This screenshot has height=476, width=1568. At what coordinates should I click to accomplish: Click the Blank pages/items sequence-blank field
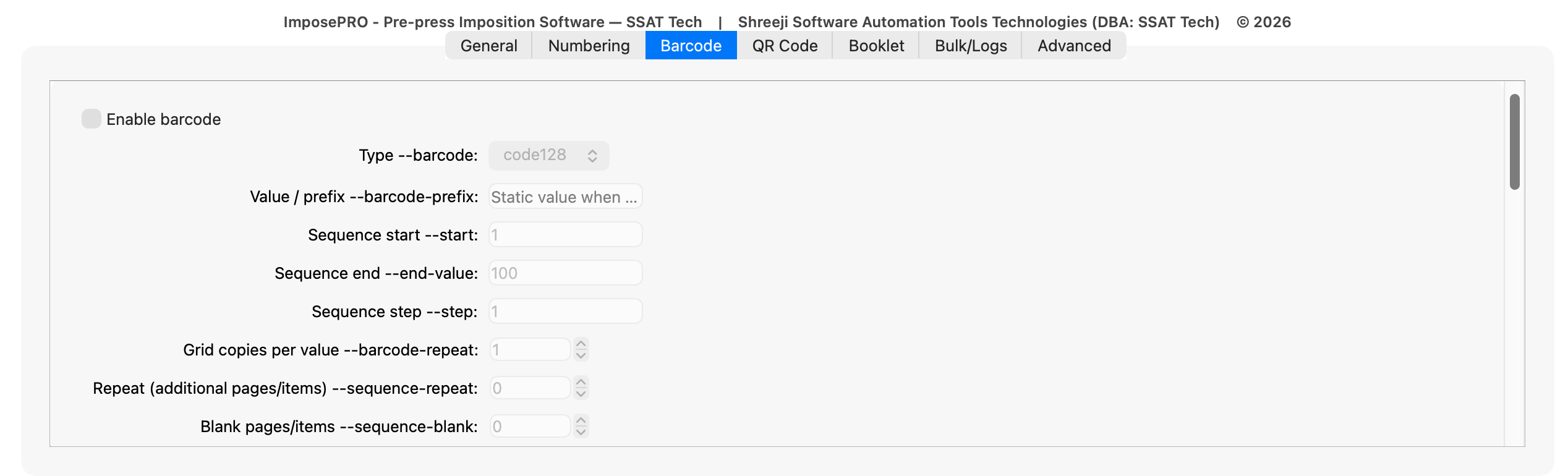tap(530, 427)
